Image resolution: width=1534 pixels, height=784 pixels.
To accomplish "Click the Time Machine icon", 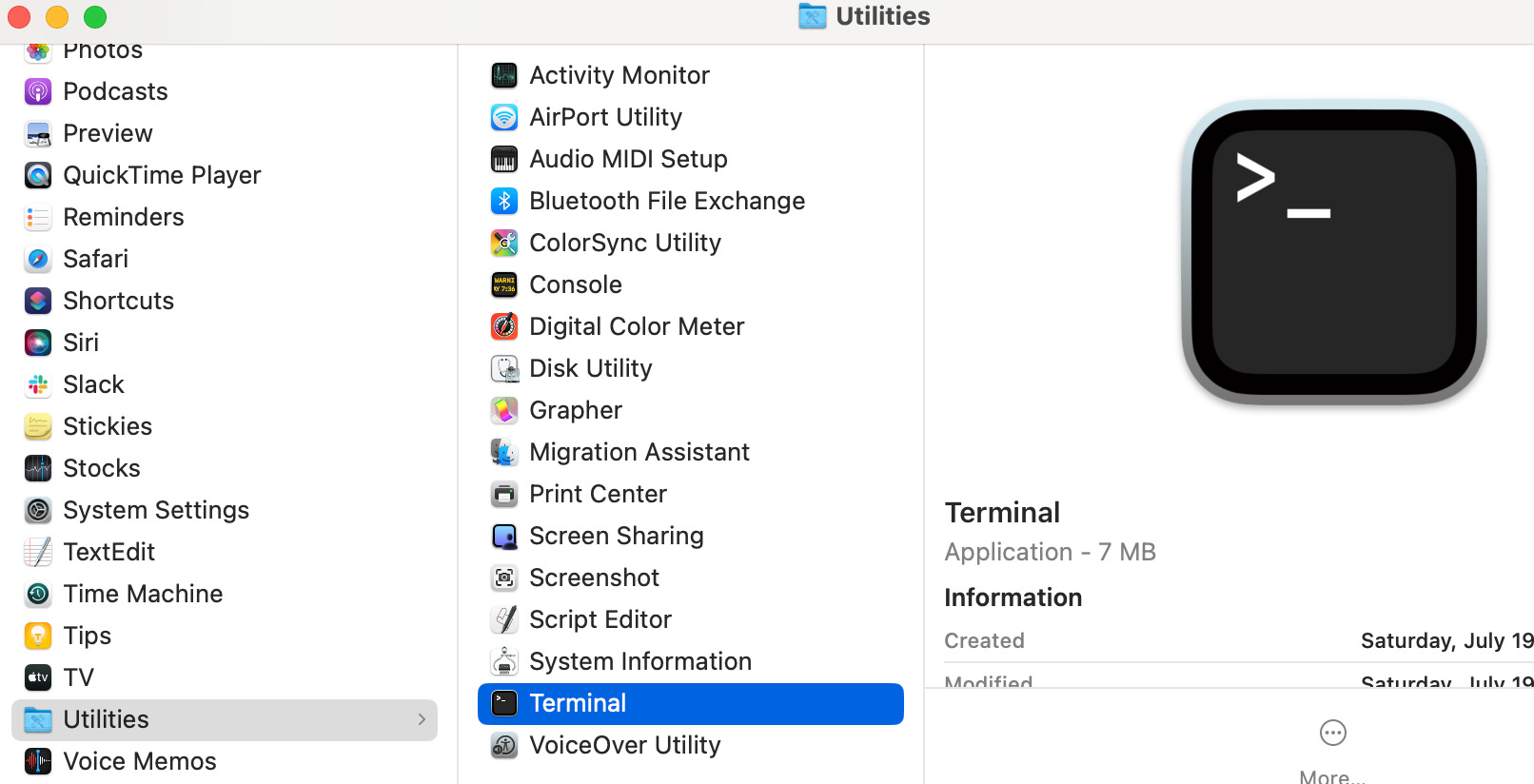I will [38, 594].
